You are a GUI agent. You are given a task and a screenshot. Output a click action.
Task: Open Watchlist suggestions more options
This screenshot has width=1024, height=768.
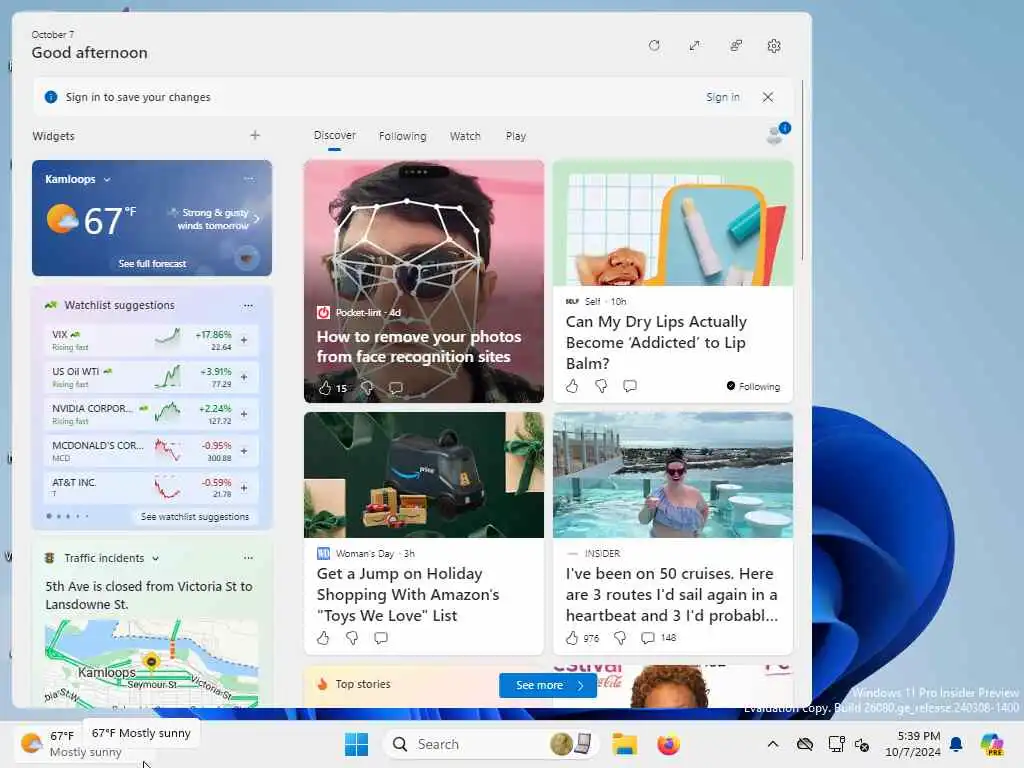[x=248, y=305]
